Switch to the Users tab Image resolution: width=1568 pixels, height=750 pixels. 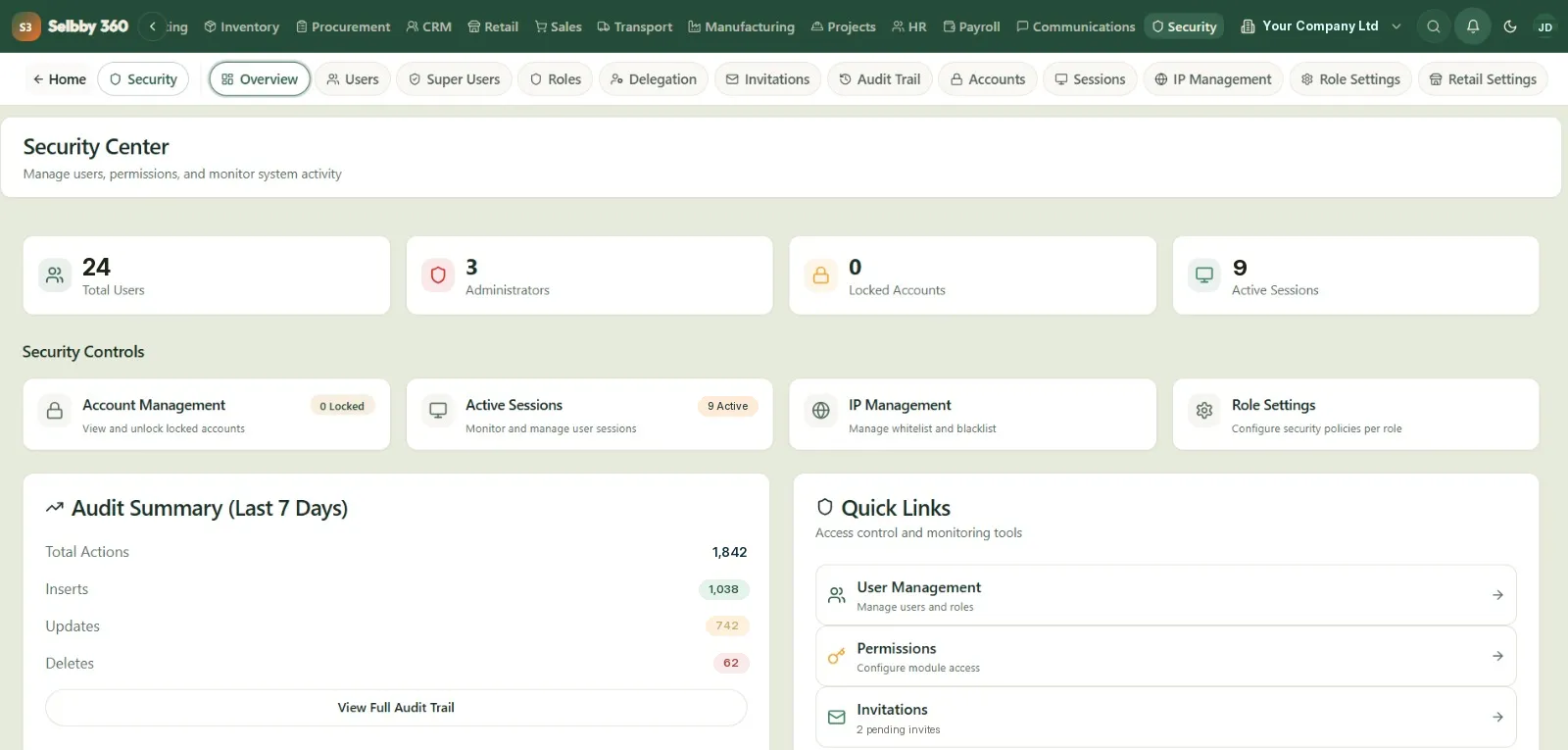(352, 79)
